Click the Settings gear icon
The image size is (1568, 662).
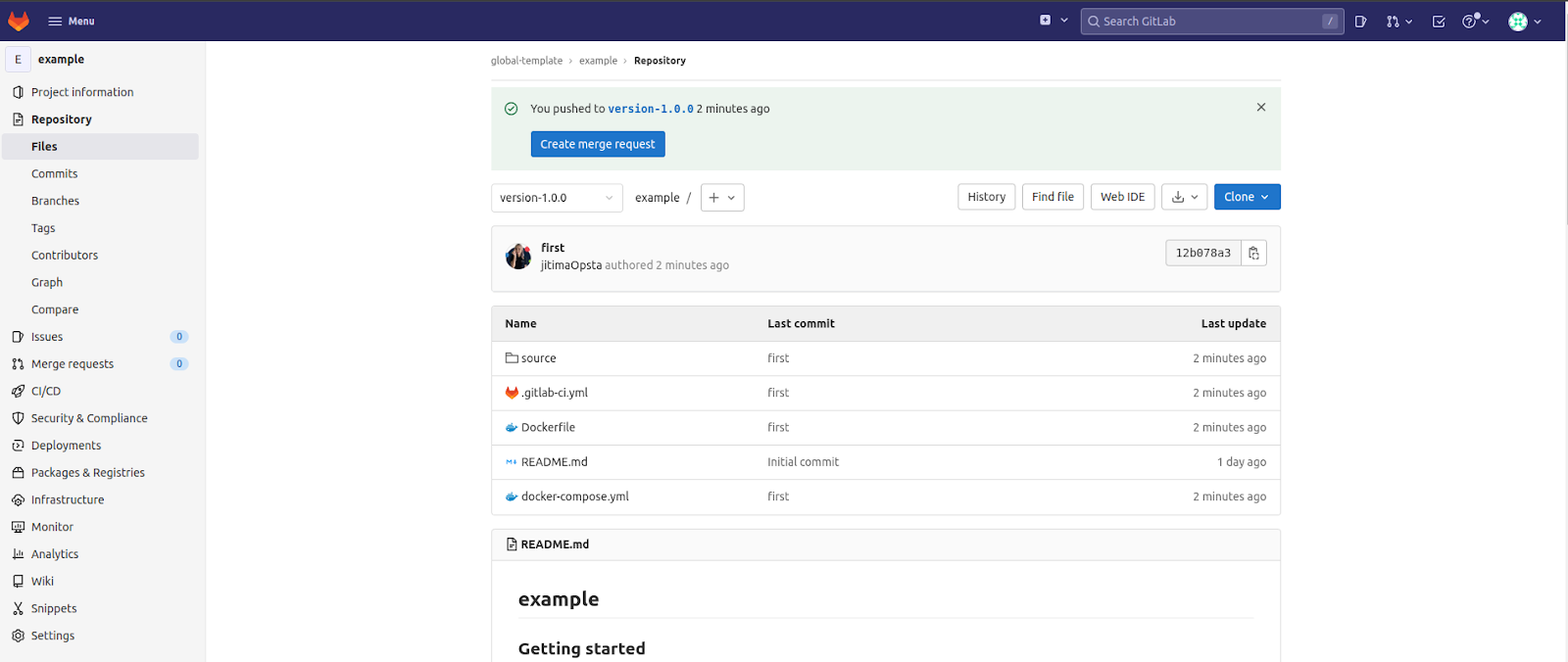point(18,636)
